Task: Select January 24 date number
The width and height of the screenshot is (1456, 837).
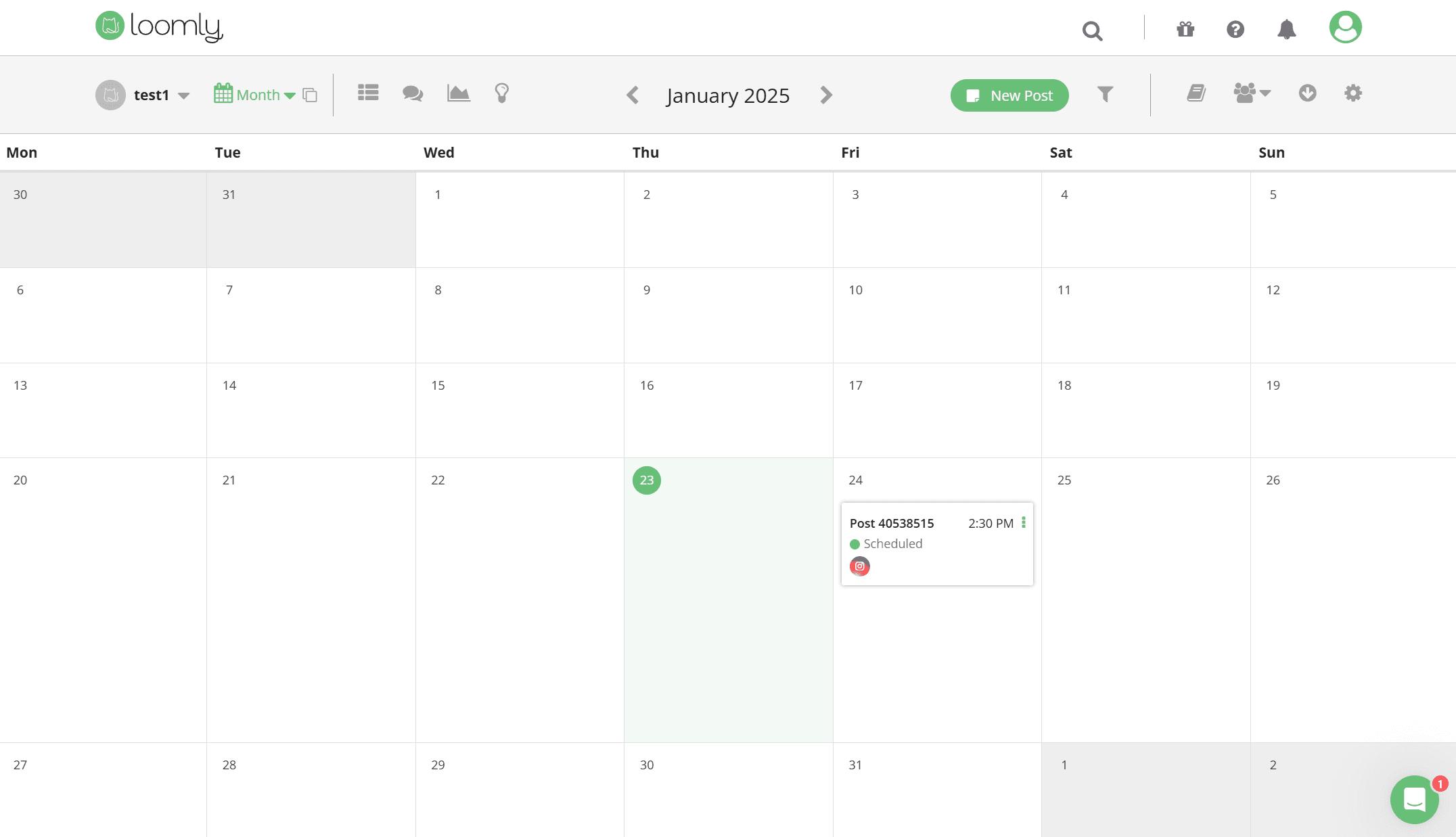Action: 856,480
